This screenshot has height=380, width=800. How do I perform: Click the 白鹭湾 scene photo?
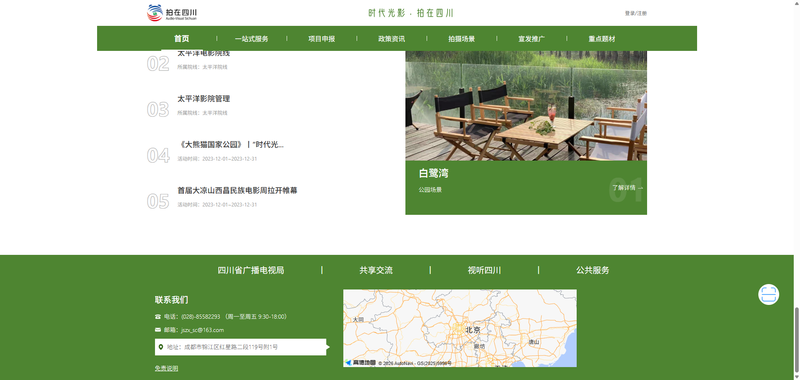click(x=526, y=106)
